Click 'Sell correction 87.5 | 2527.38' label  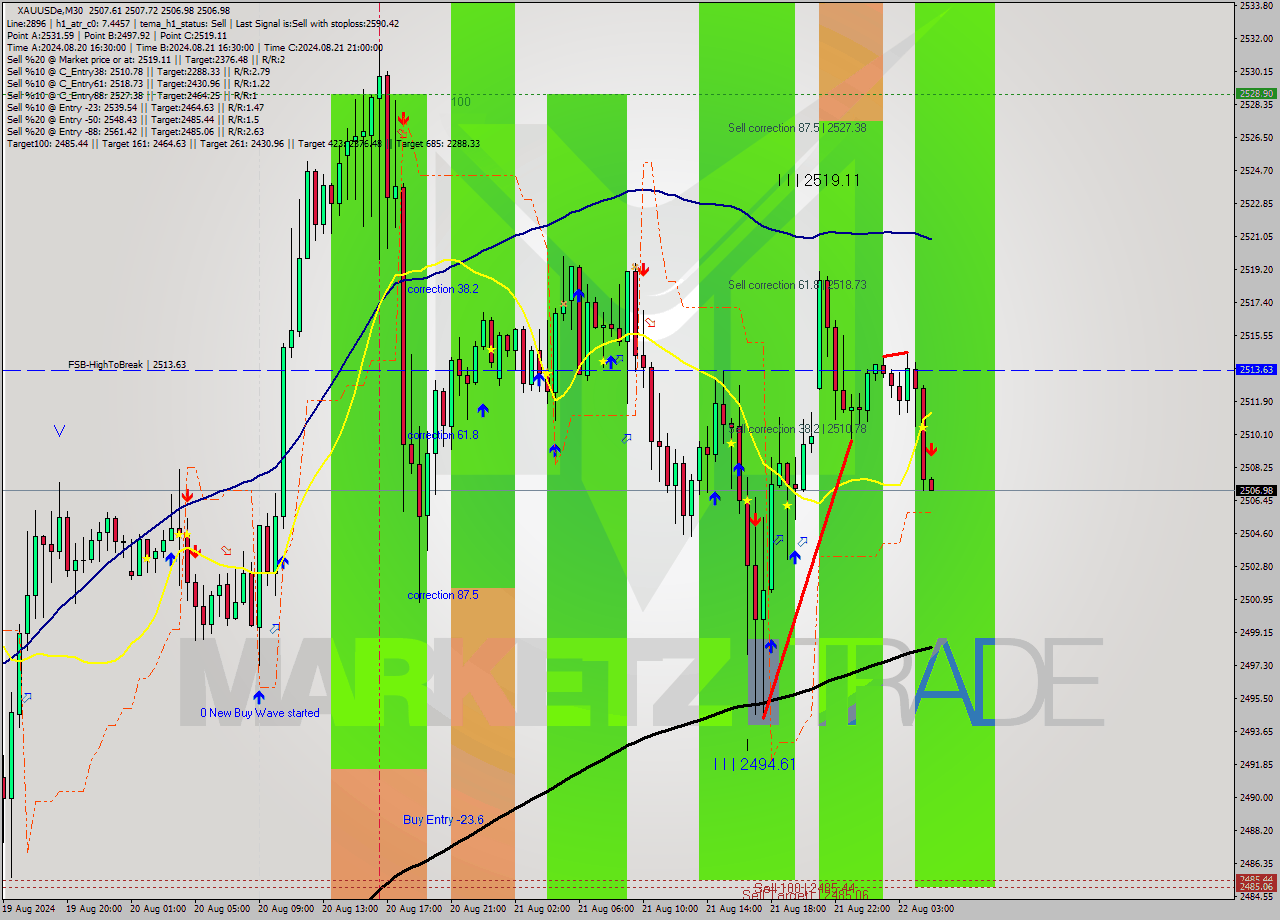tap(797, 128)
